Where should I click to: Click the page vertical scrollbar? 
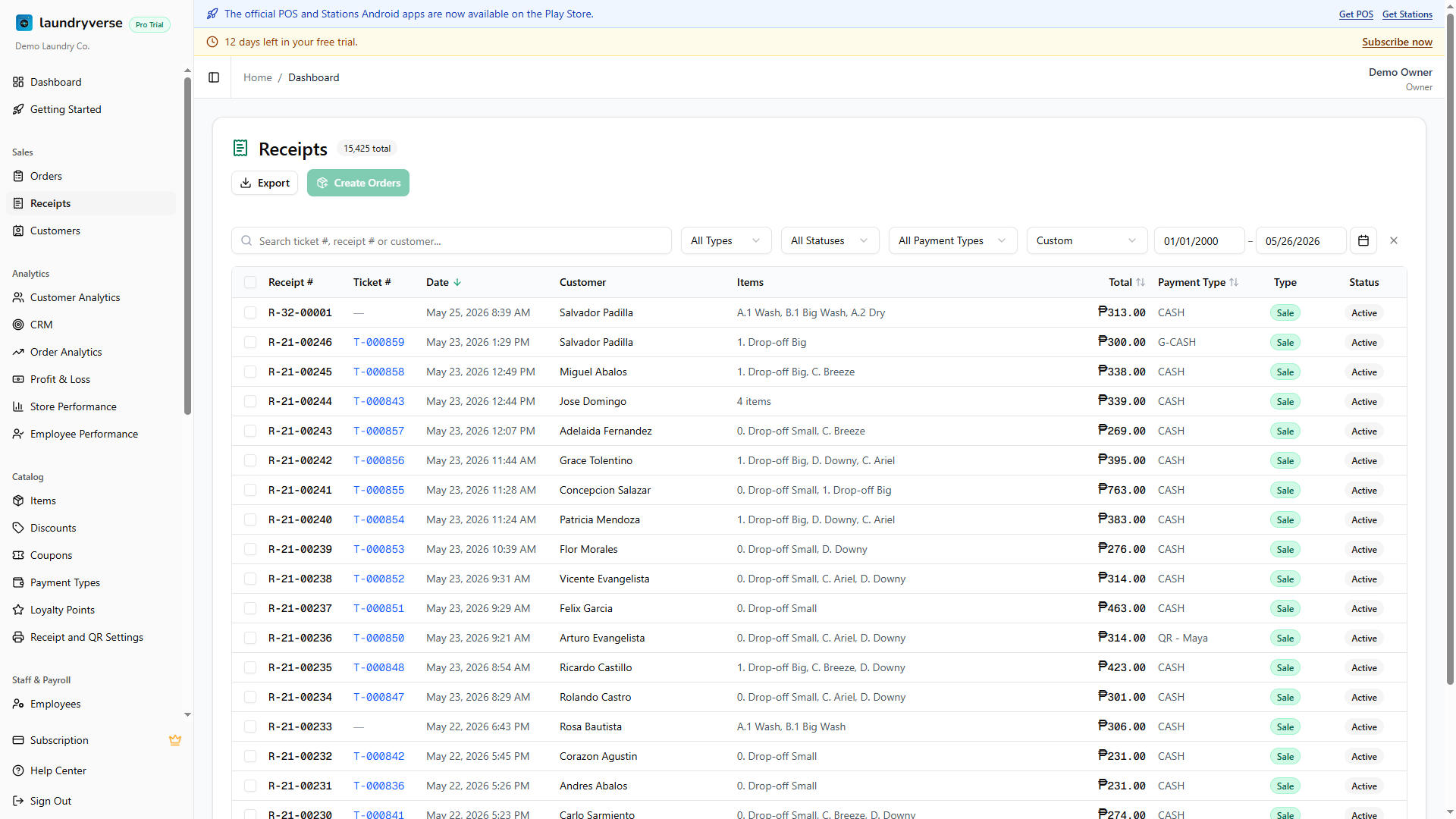point(1451,349)
